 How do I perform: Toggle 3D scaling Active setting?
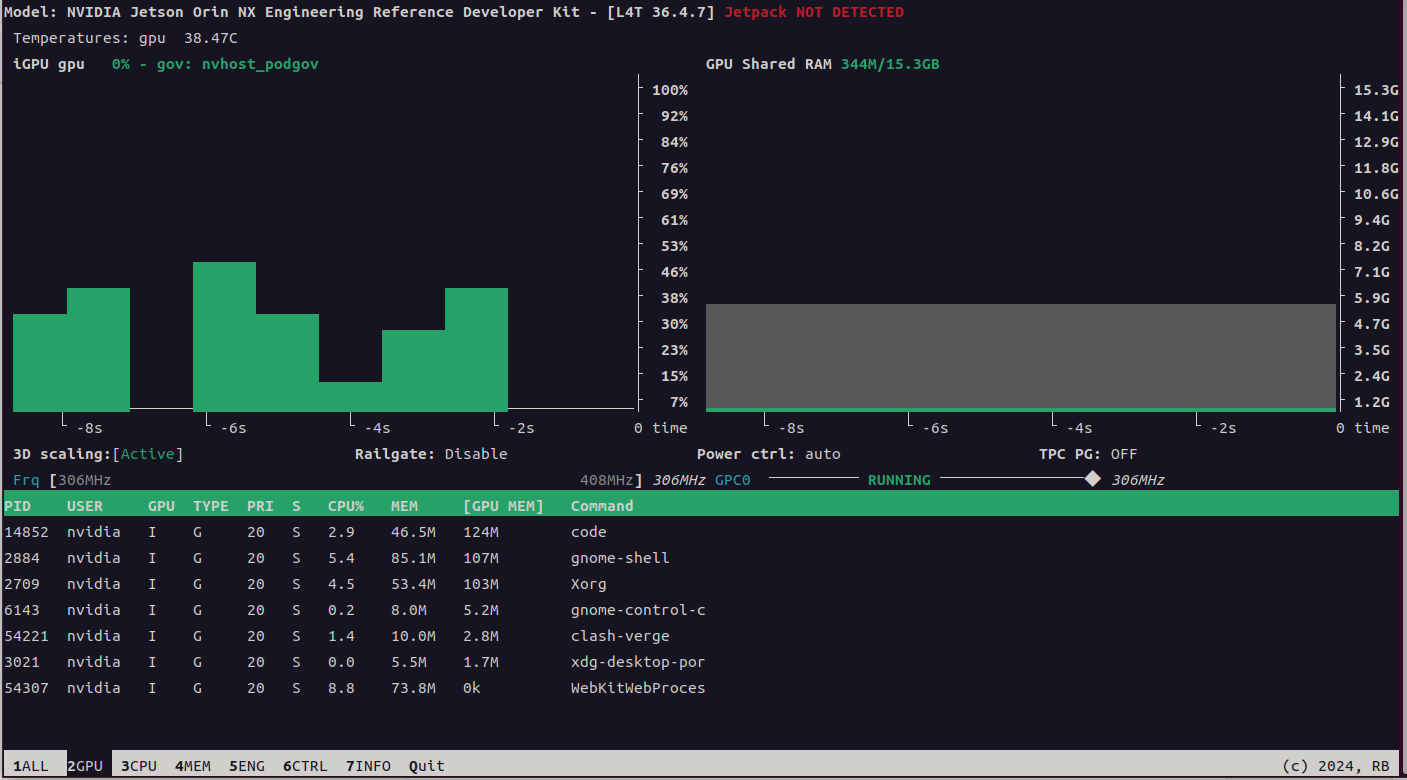[x=148, y=454]
